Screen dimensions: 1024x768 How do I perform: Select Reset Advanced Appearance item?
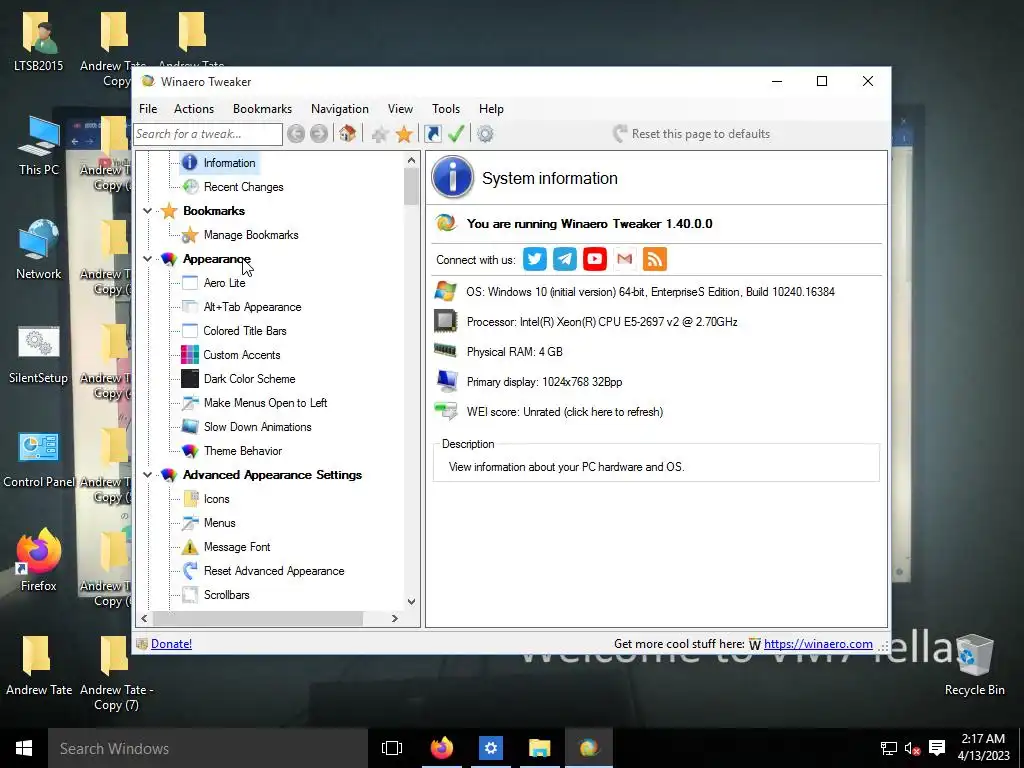point(274,571)
